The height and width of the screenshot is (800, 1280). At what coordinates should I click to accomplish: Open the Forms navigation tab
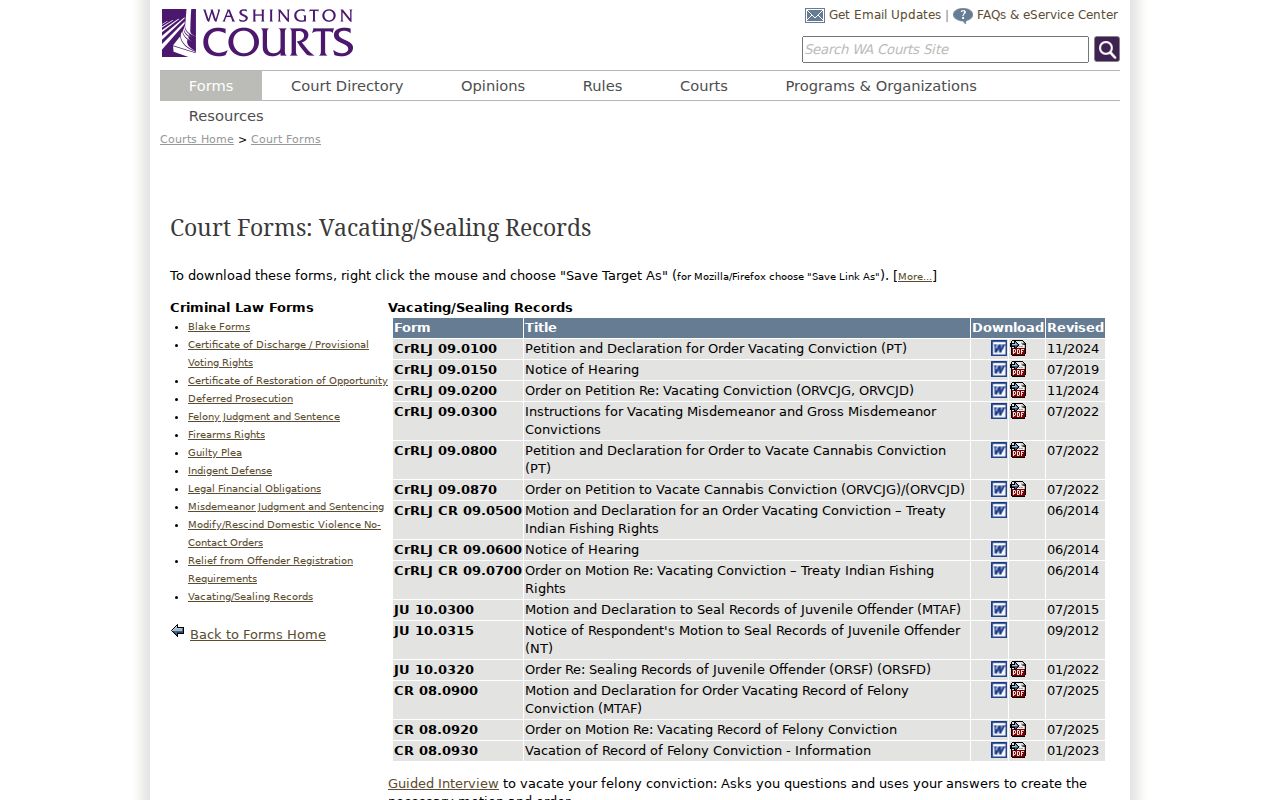point(211,86)
